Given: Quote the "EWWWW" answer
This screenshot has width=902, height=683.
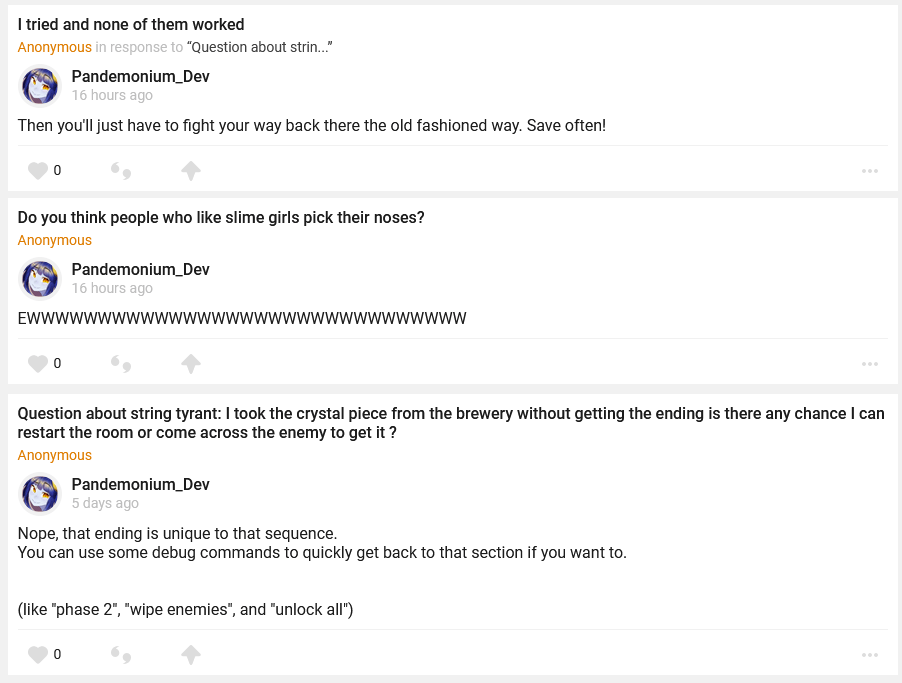Looking at the screenshot, I should [121, 364].
